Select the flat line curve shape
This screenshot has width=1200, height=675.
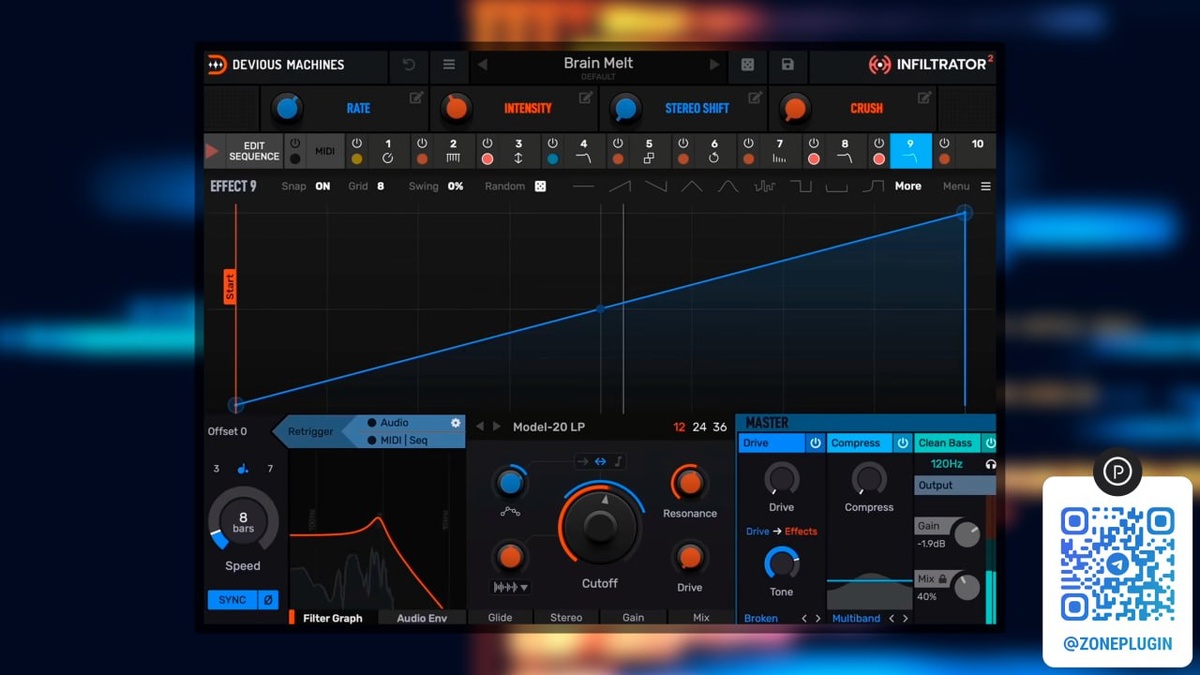[583, 186]
